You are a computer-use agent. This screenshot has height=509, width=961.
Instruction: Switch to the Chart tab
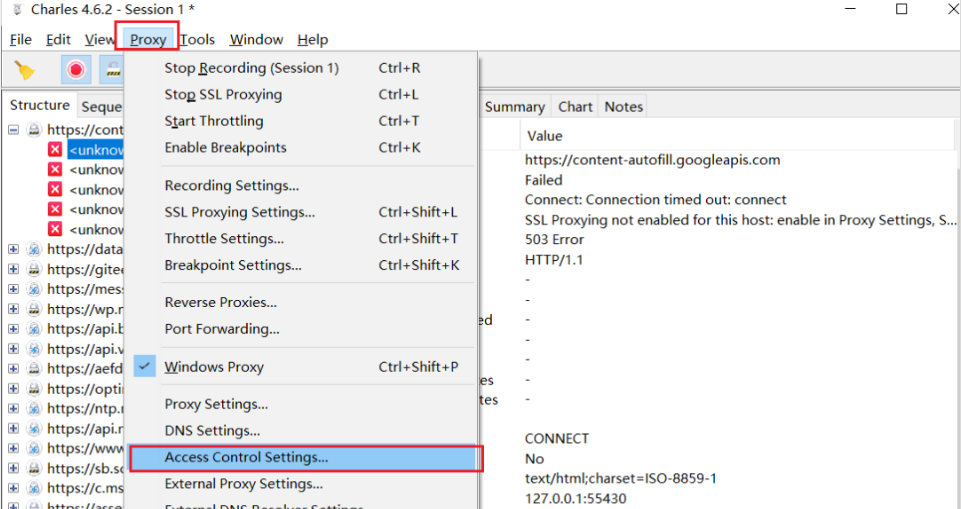[575, 107]
